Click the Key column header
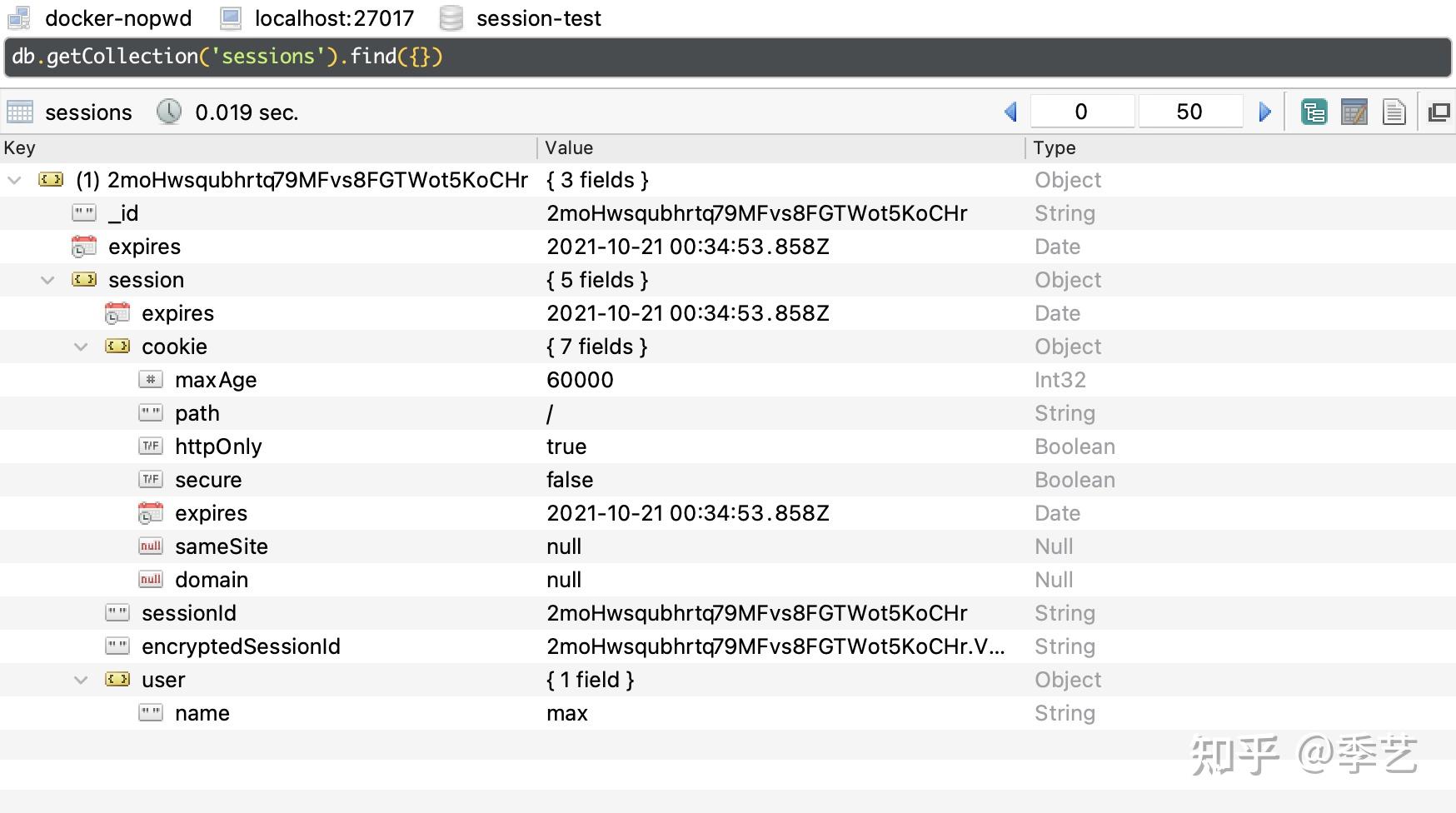Image resolution: width=1456 pixels, height=813 pixels. 20,148
